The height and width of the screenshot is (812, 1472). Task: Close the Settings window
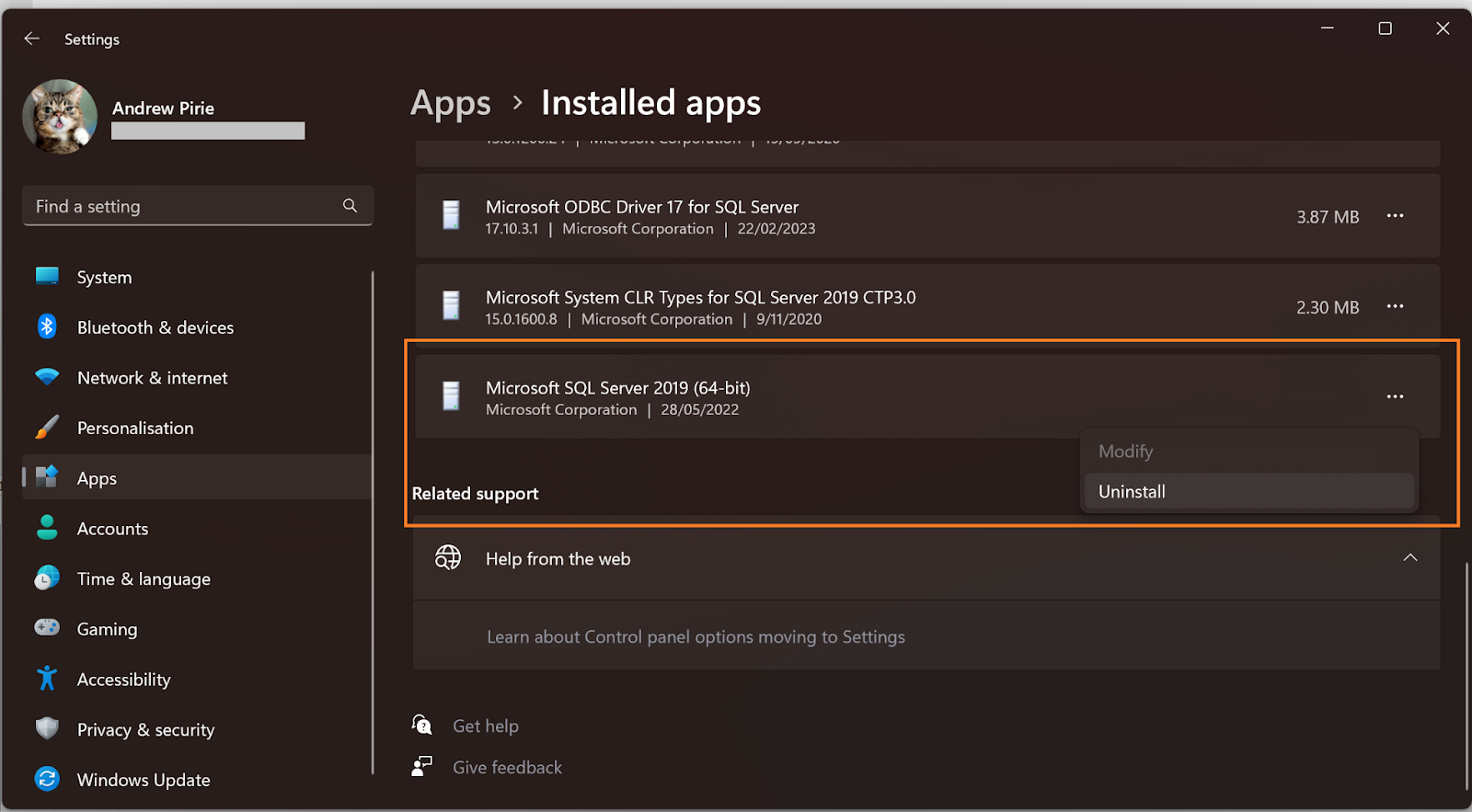(1443, 29)
